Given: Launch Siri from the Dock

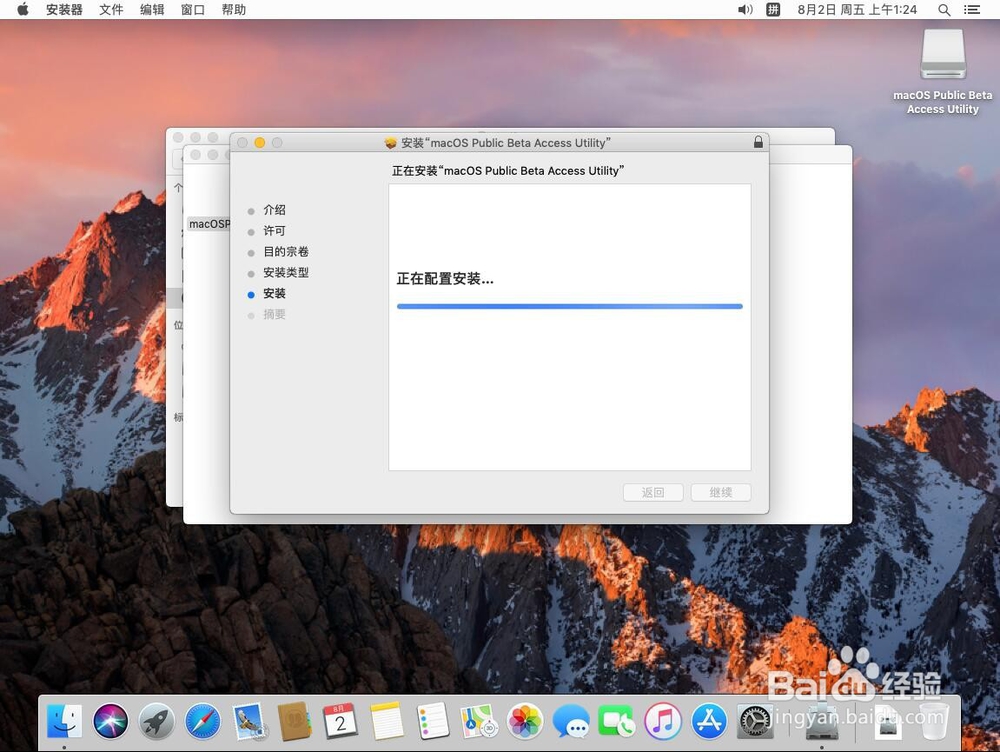Looking at the screenshot, I should (x=110, y=721).
